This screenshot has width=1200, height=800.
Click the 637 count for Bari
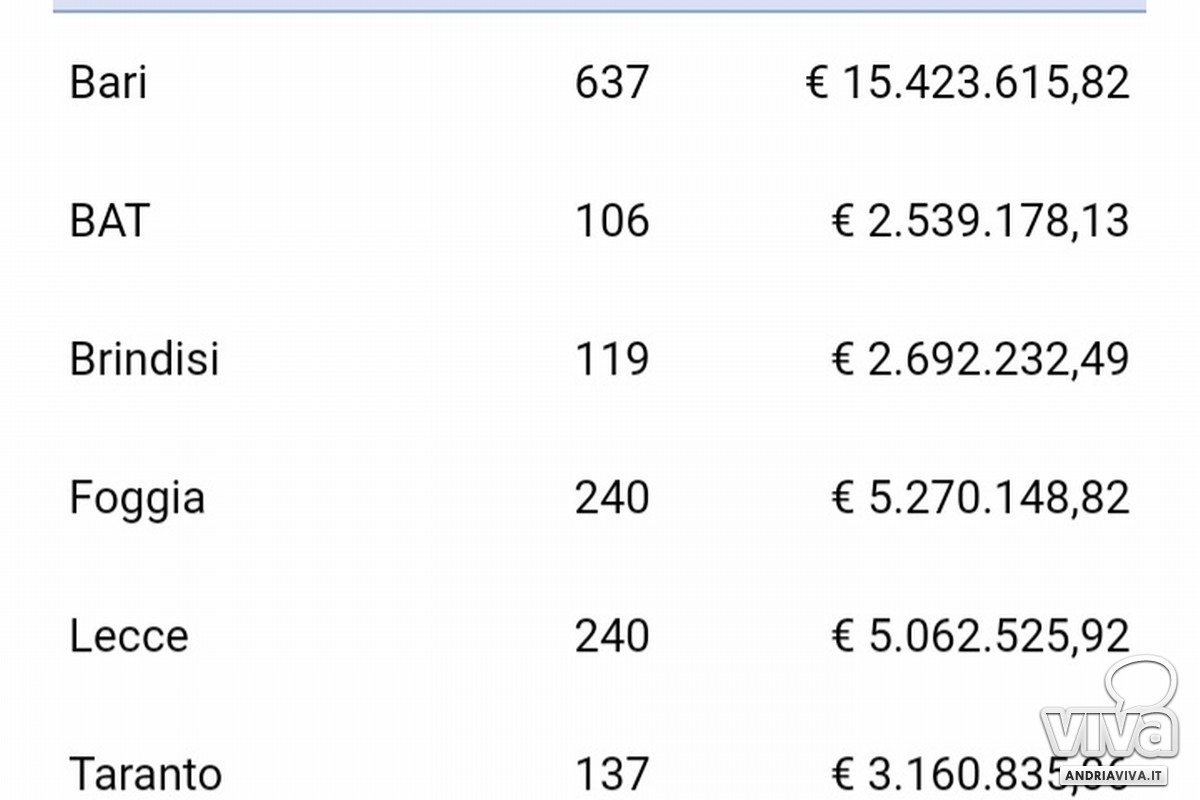[x=612, y=82]
